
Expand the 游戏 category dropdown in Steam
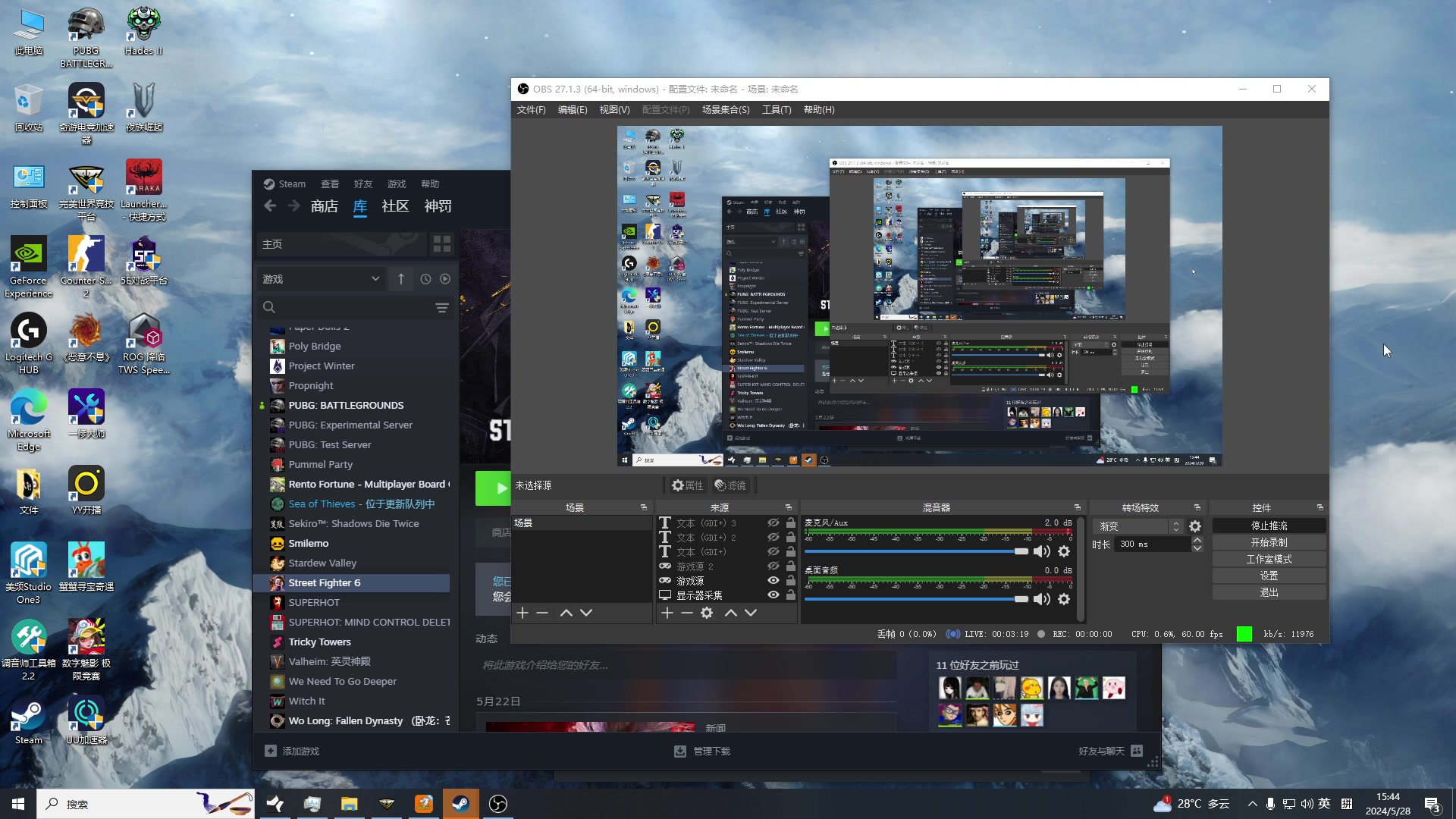click(322, 279)
